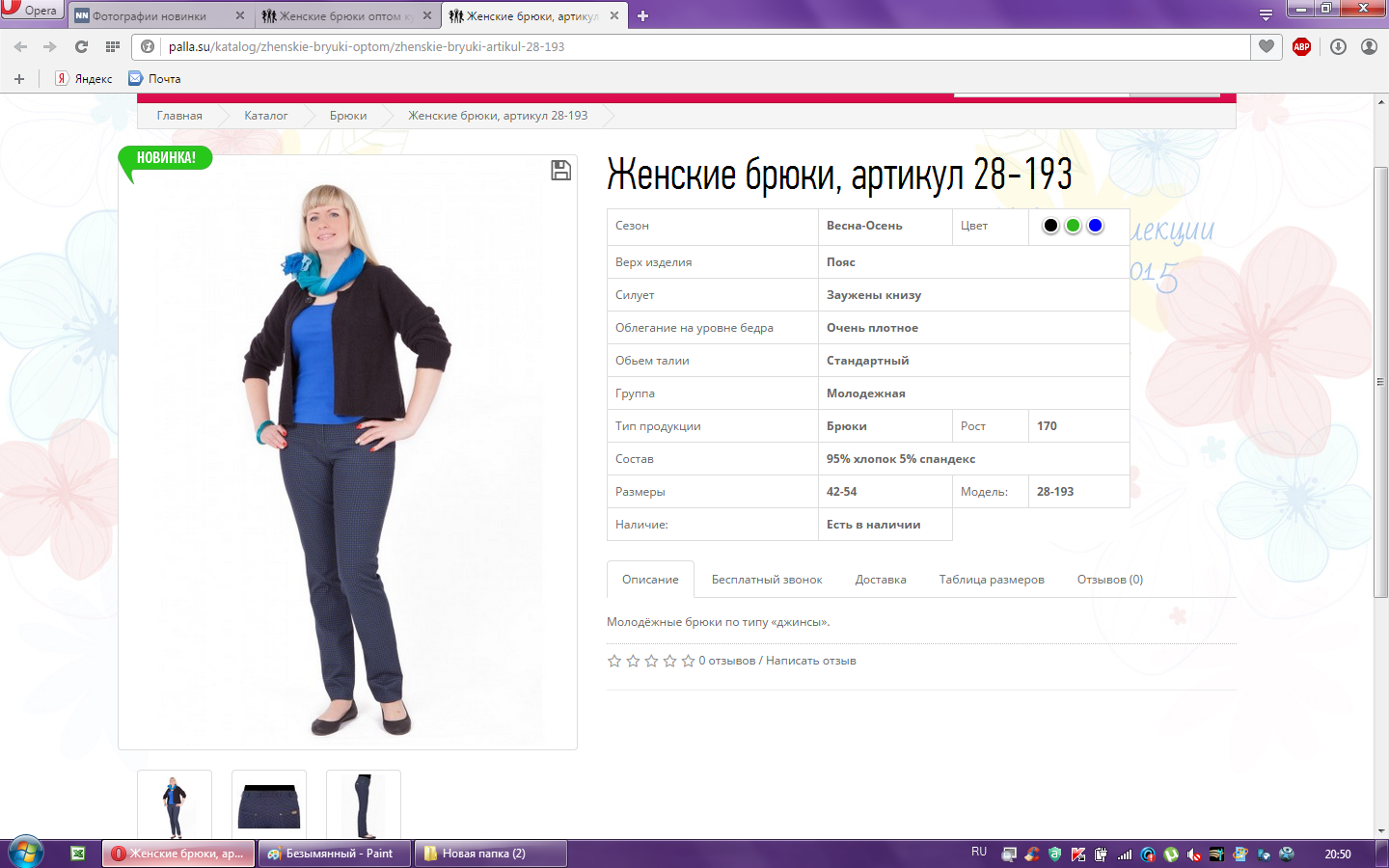Go to Каталог in breadcrumbs
Image resolution: width=1389 pixels, height=868 pixels.
click(266, 116)
